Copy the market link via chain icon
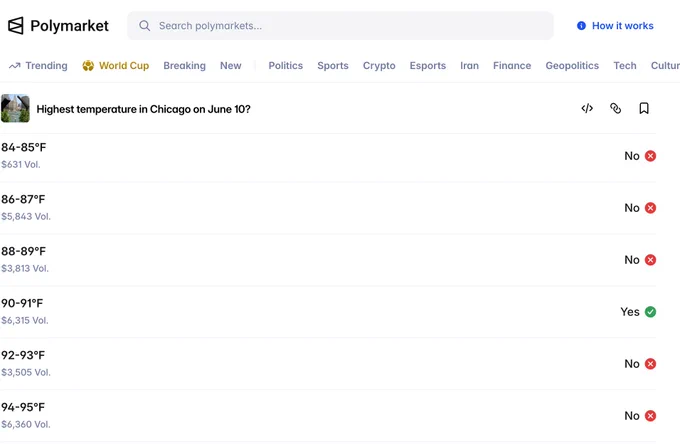 coord(615,108)
